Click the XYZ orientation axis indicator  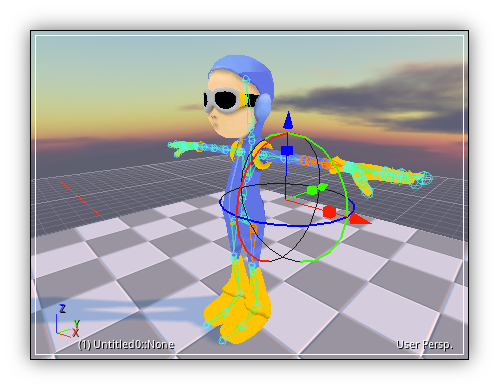click(68, 321)
